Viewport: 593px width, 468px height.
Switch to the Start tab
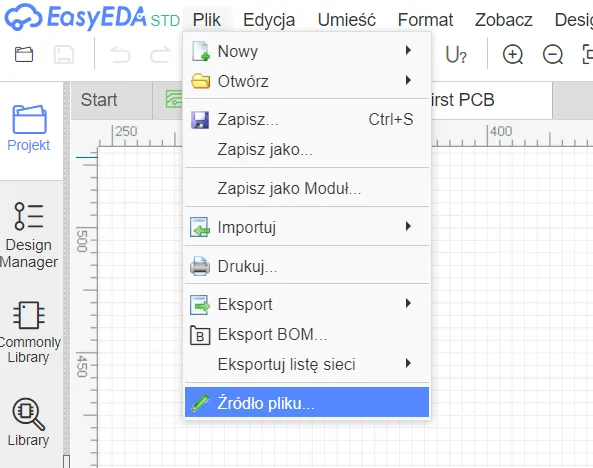pos(99,100)
